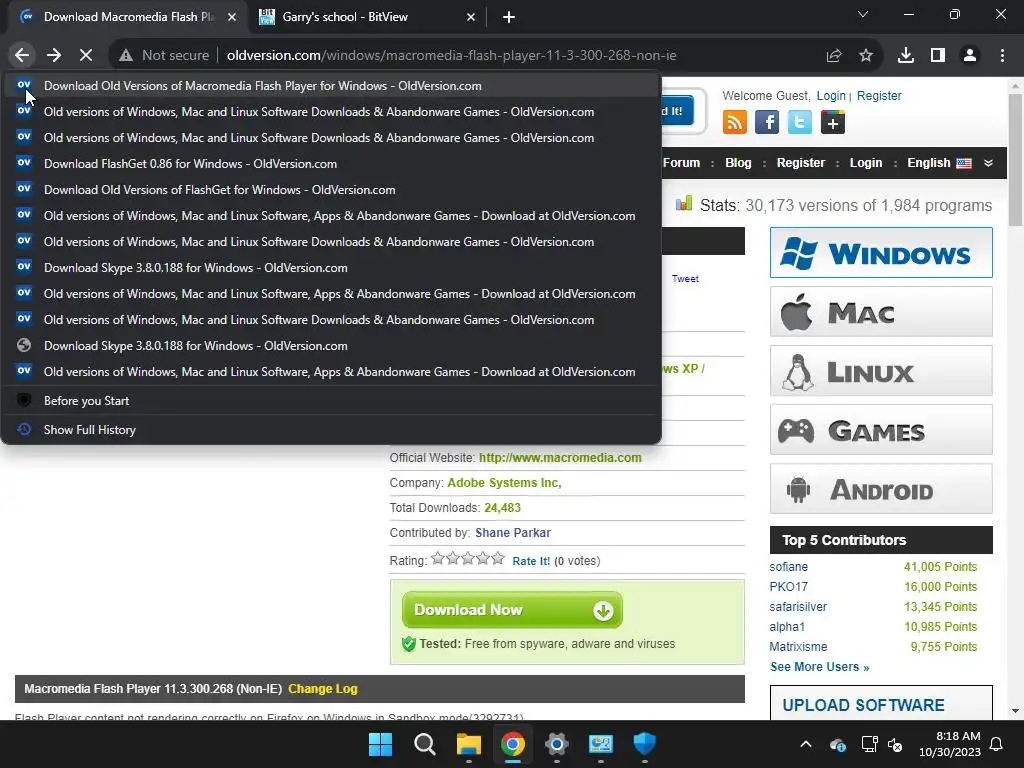Click Login in the black navigation bar

[865, 163]
